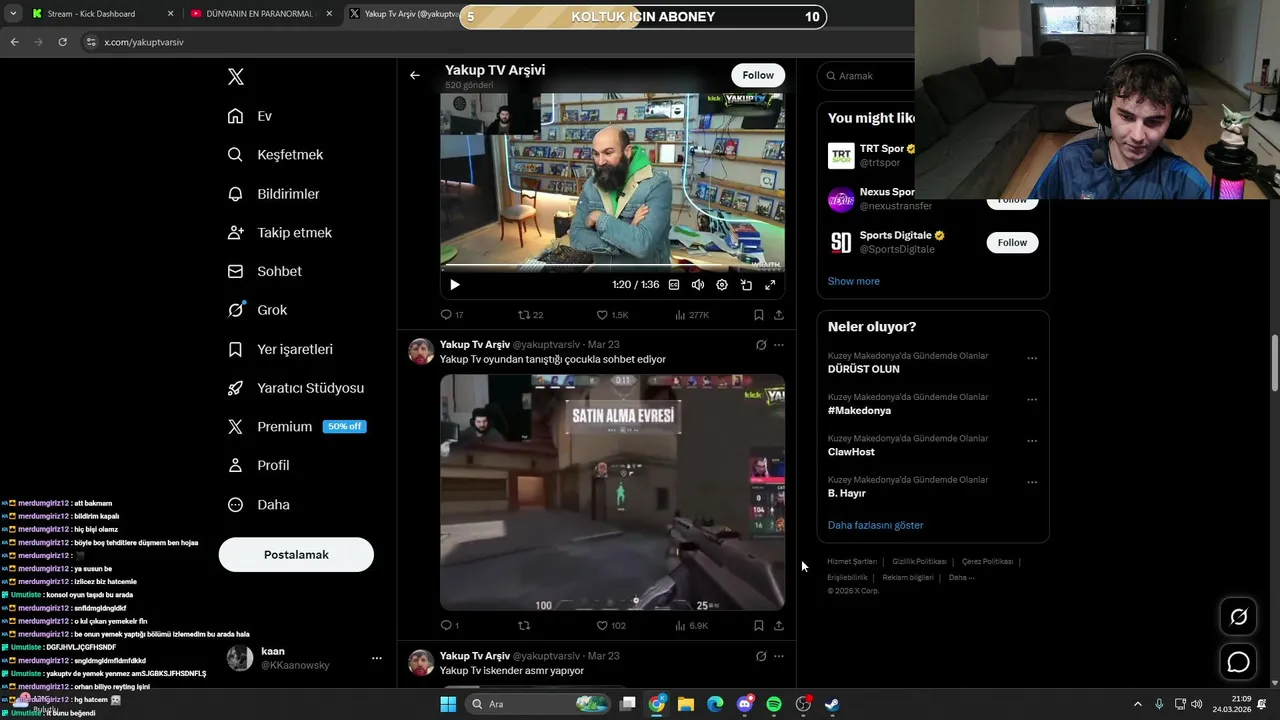Open account menu next to kaan
This screenshot has height=720, width=1280.
[x=377, y=658]
